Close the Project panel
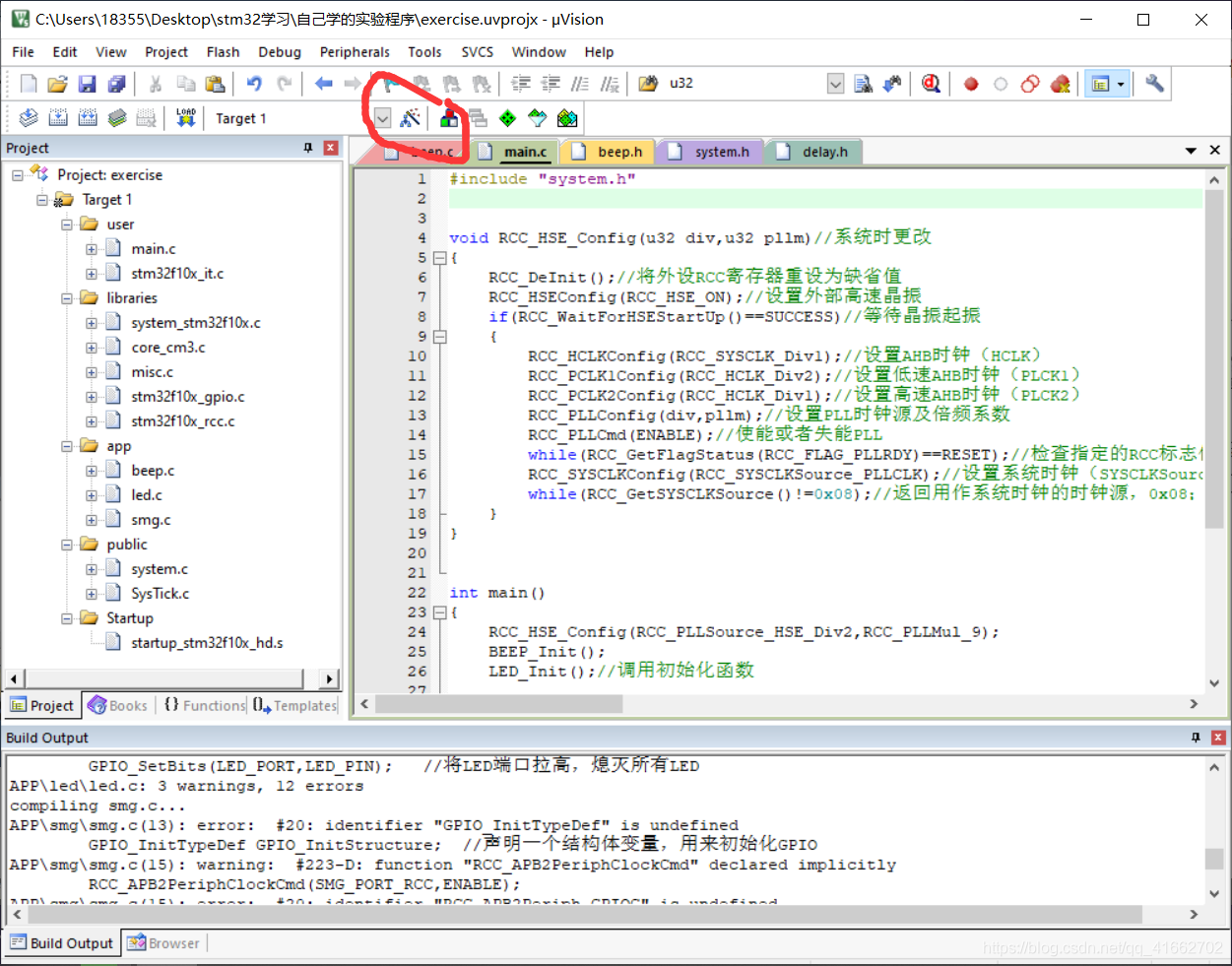Screen dimensions: 1232x966 (331, 148)
